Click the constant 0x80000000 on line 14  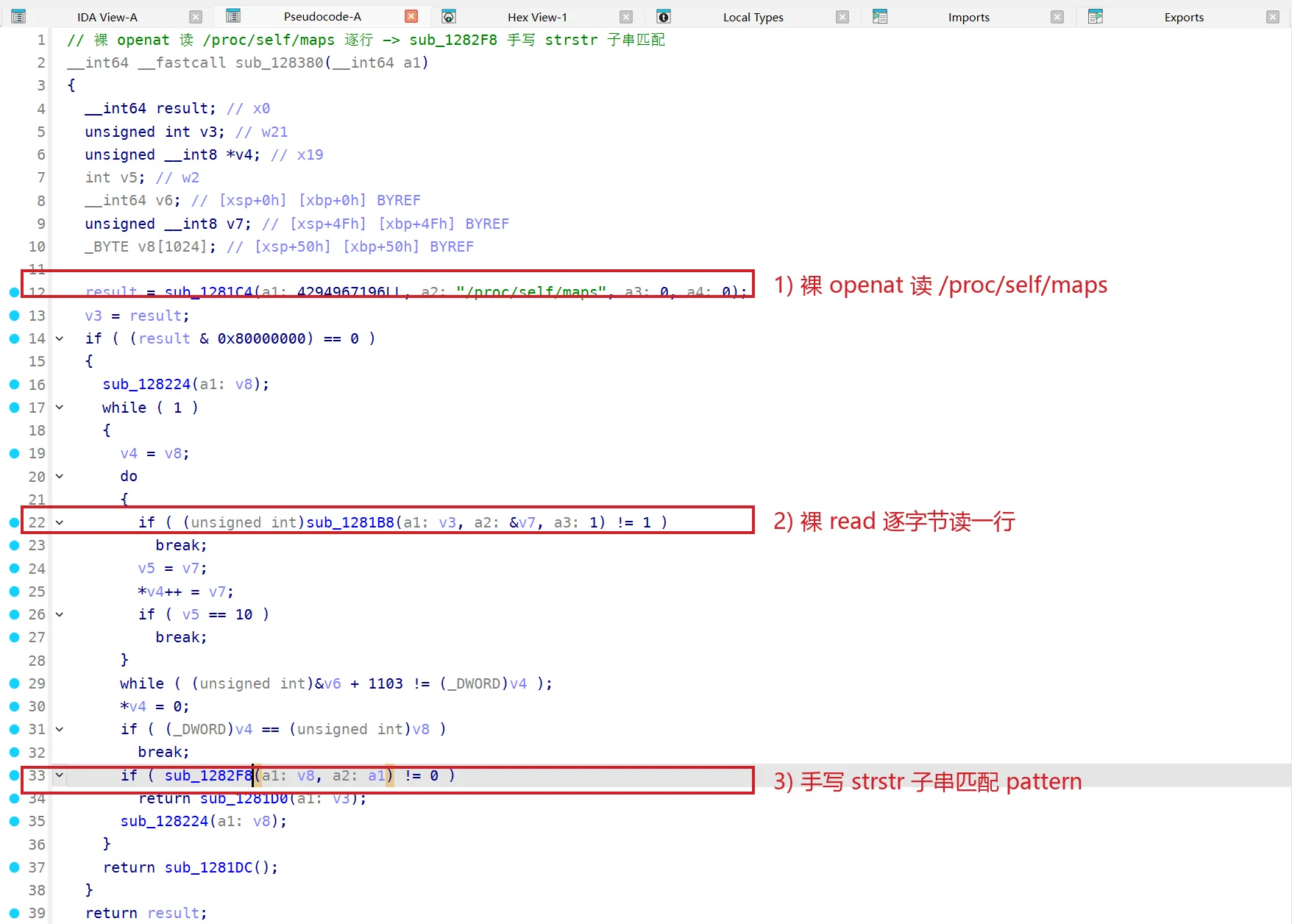(262, 338)
